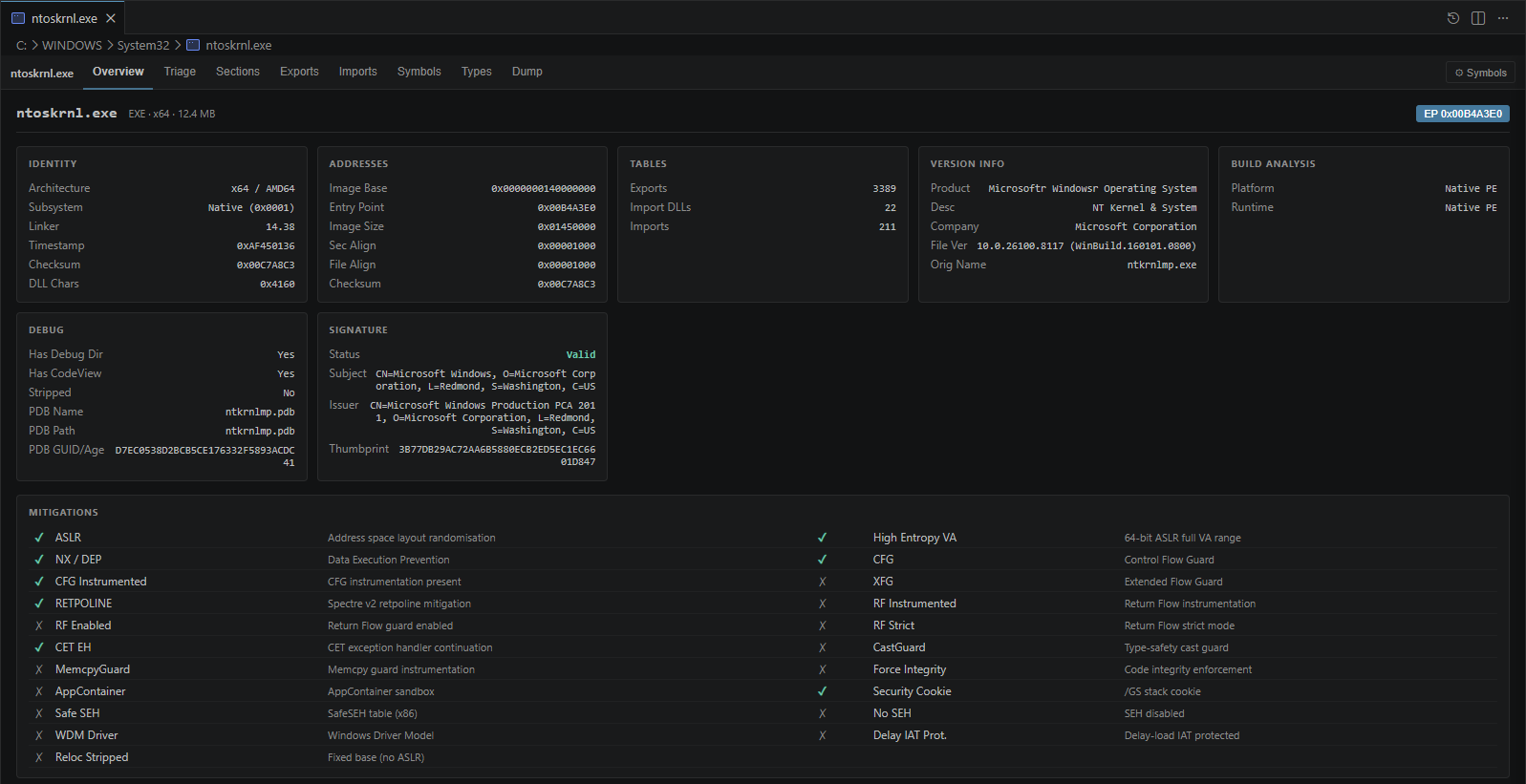Click the AppContainer cross icon
The height and width of the screenshot is (784, 1526).
click(x=39, y=691)
